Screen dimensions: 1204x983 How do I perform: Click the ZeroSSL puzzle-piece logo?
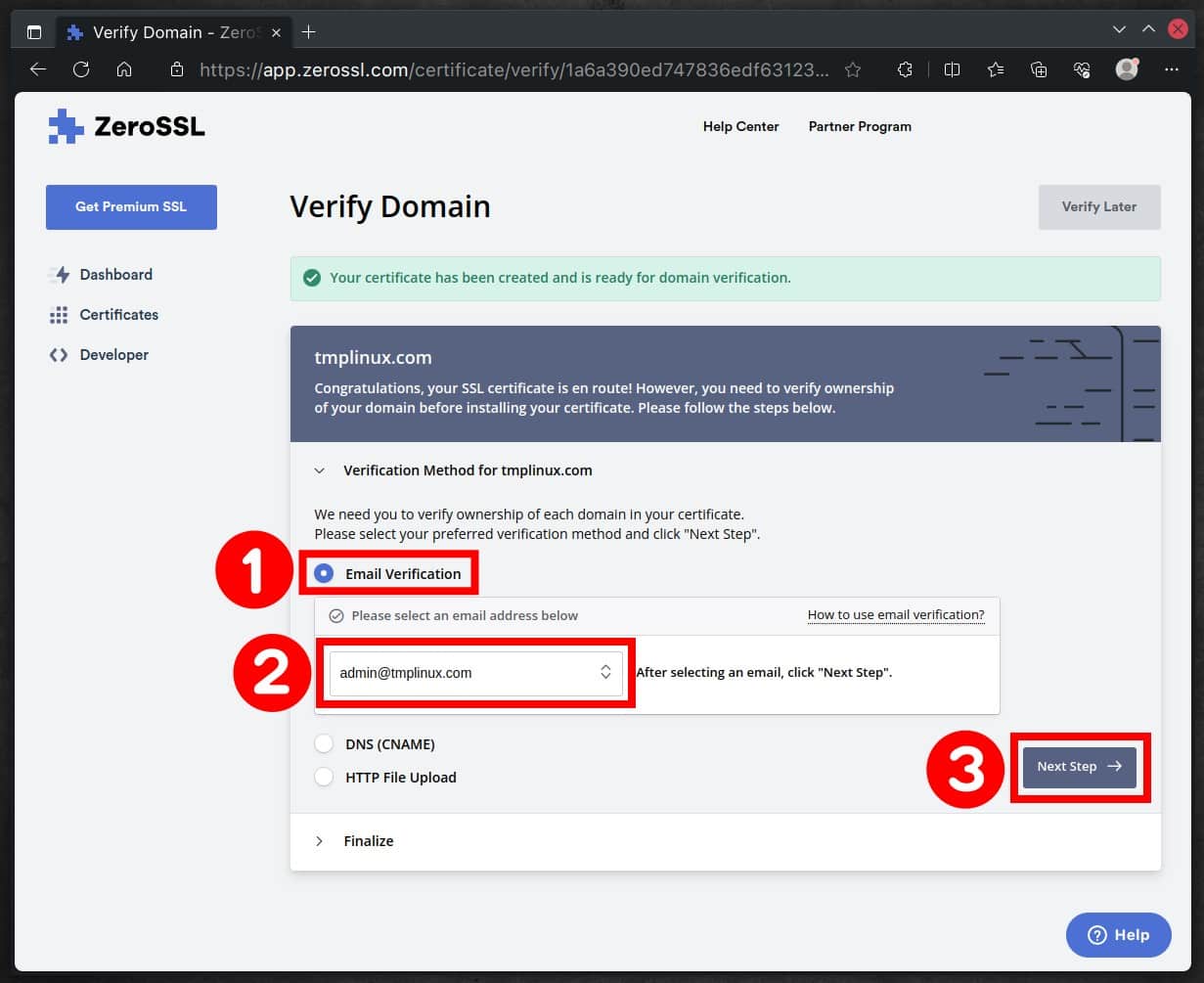65,125
